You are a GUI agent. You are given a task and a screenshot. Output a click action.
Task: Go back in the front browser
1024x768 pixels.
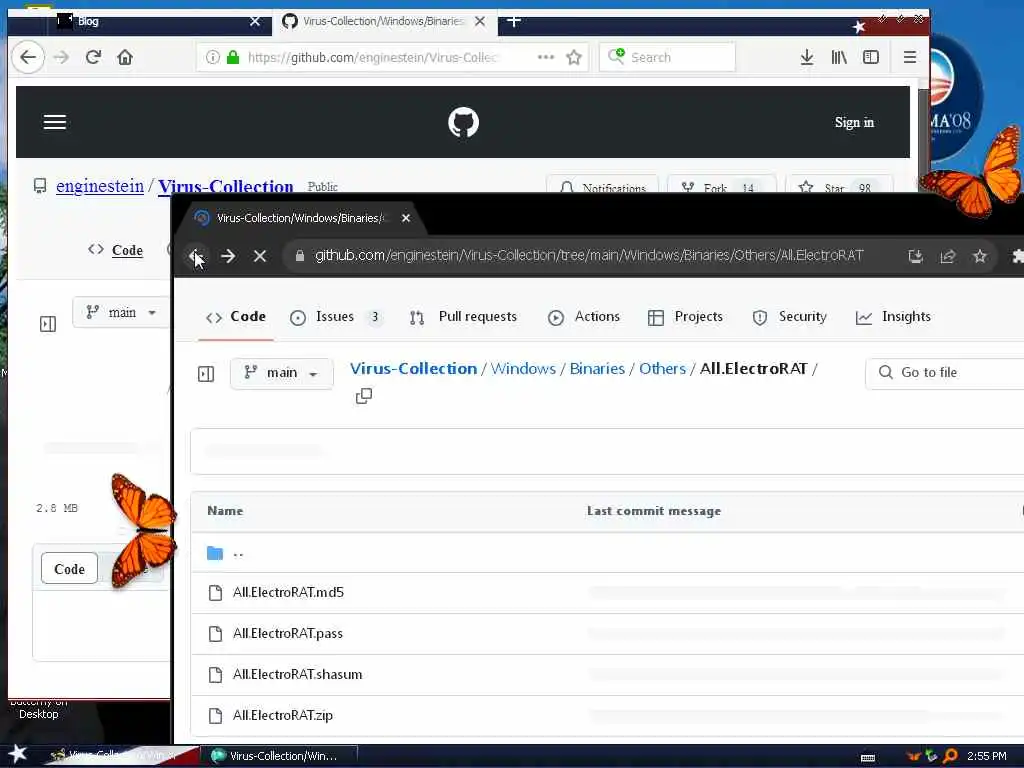coord(195,256)
